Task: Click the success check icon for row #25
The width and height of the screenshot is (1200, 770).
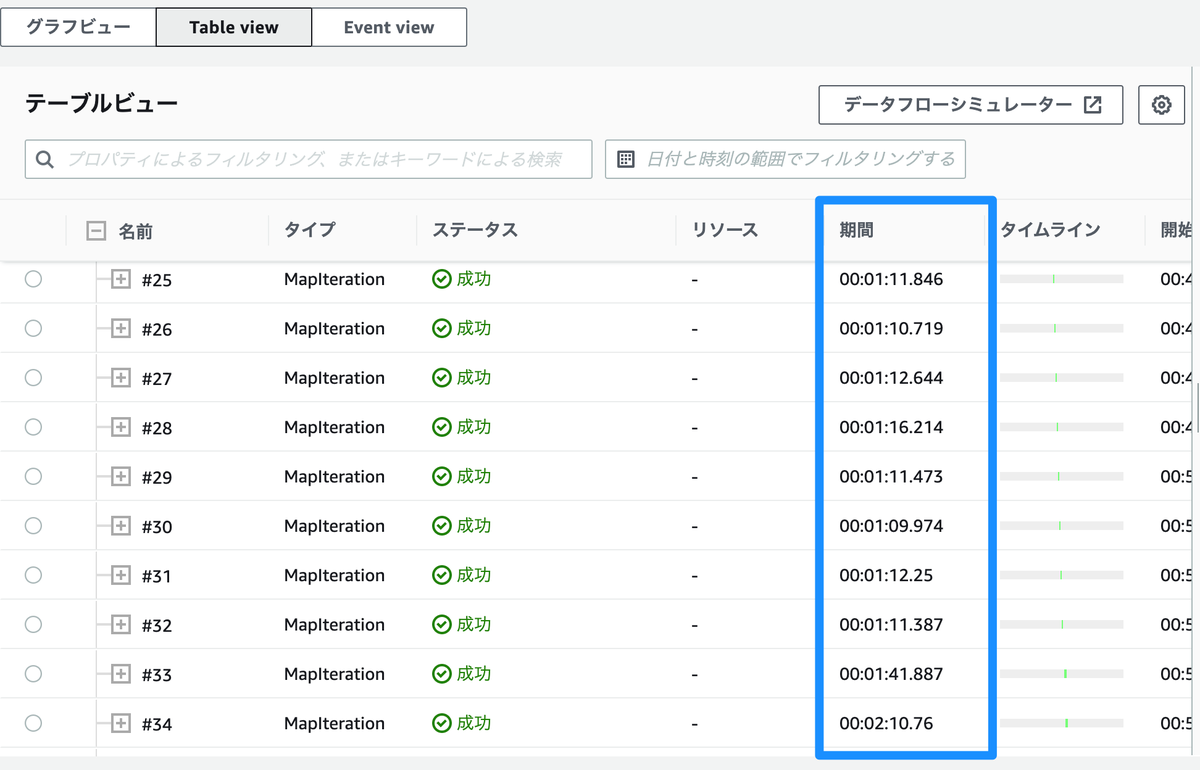Action: (442, 279)
